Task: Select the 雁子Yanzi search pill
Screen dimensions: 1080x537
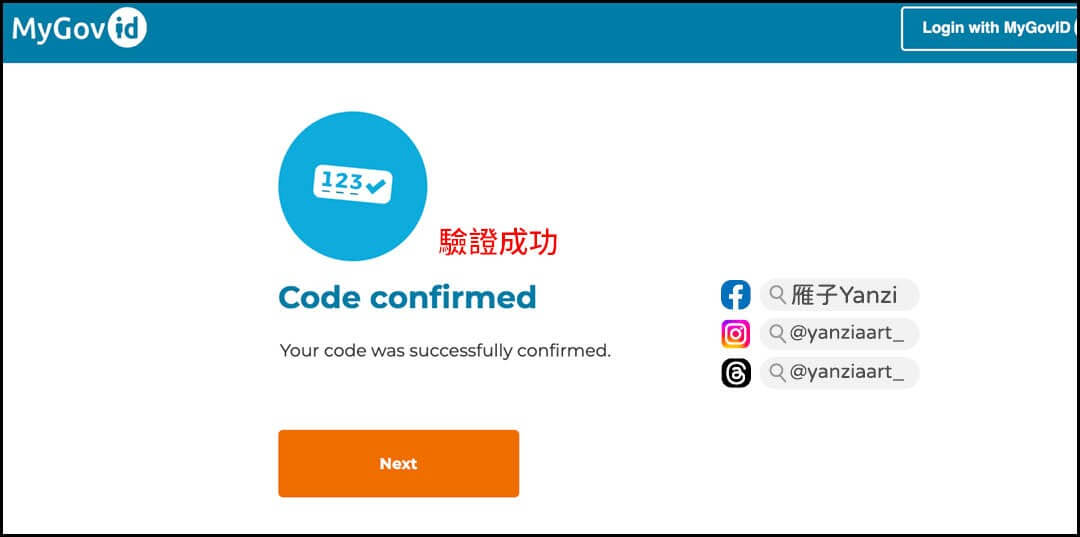Action: point(840,295)
